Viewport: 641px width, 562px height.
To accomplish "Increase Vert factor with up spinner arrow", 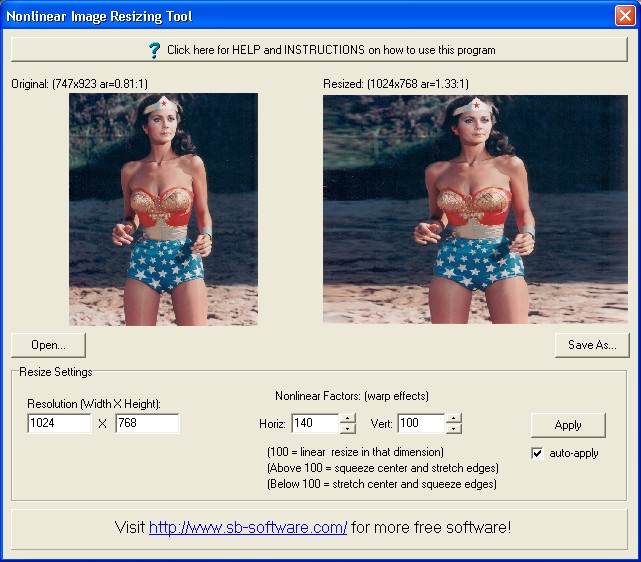I will [454, 418].
